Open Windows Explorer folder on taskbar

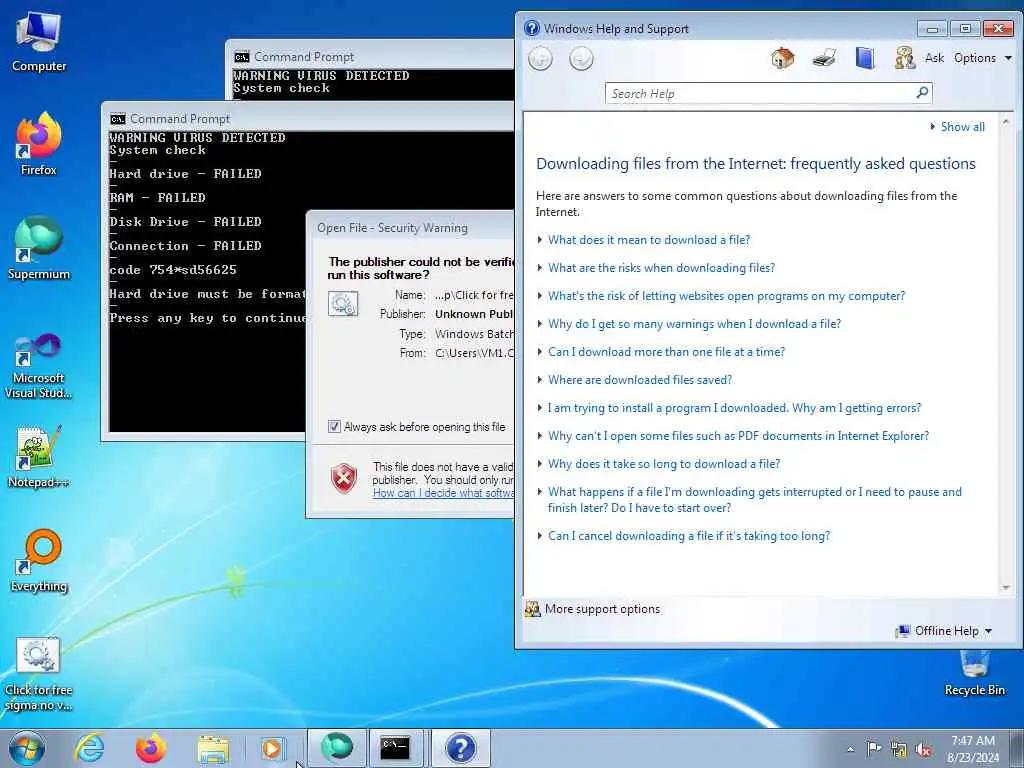213,749
